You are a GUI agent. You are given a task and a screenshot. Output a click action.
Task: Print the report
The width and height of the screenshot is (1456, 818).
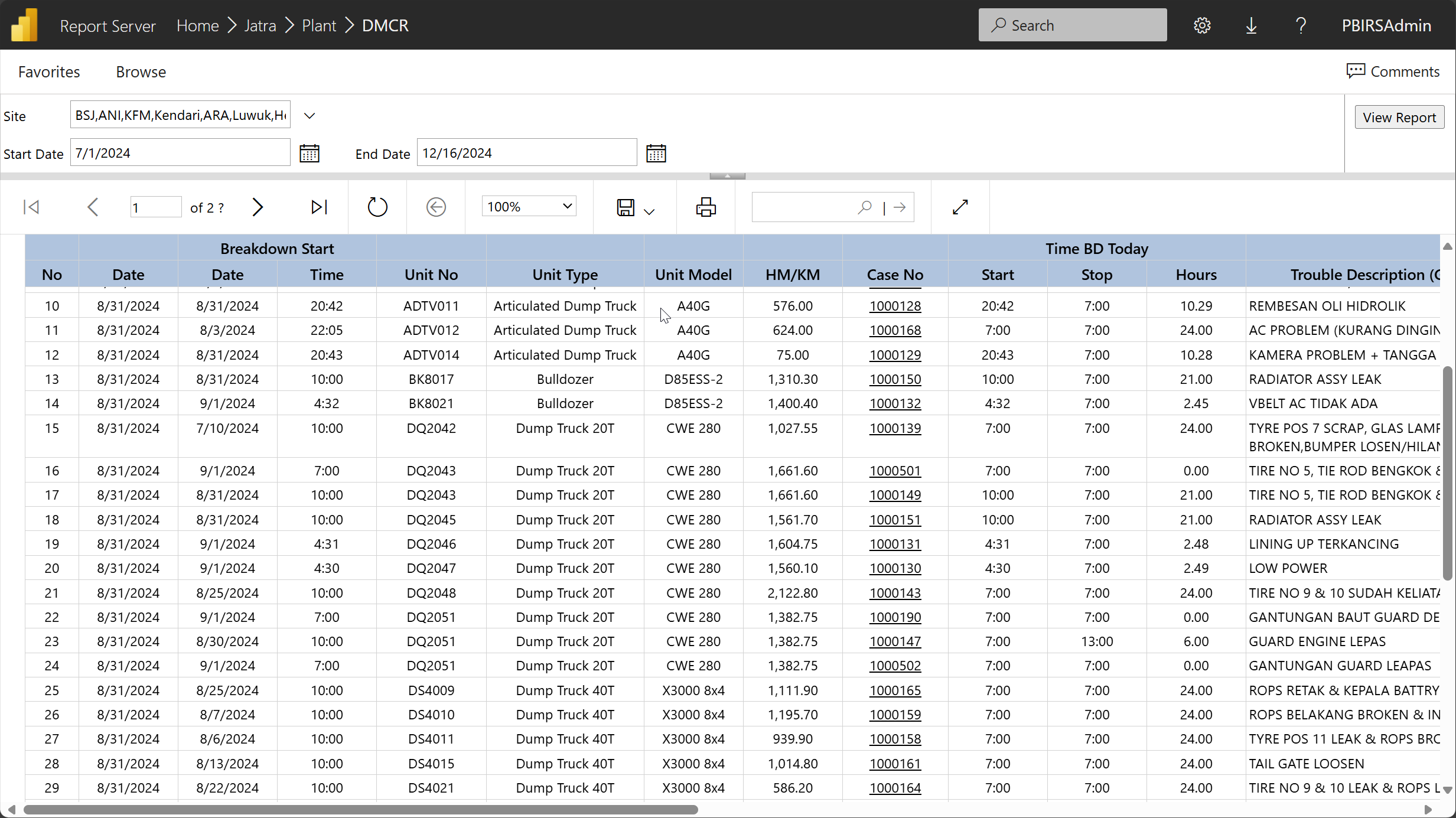click(706, 207)
